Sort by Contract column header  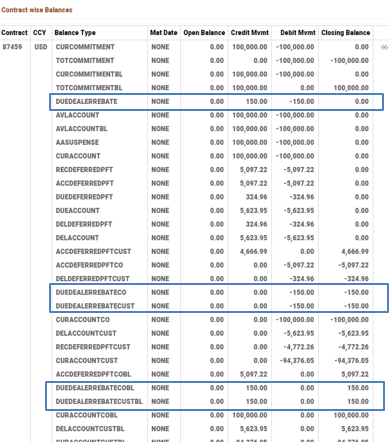(14, 33)
